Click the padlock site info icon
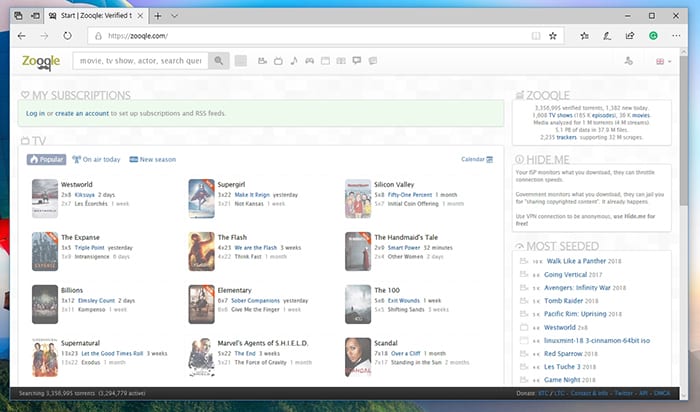 99,36
